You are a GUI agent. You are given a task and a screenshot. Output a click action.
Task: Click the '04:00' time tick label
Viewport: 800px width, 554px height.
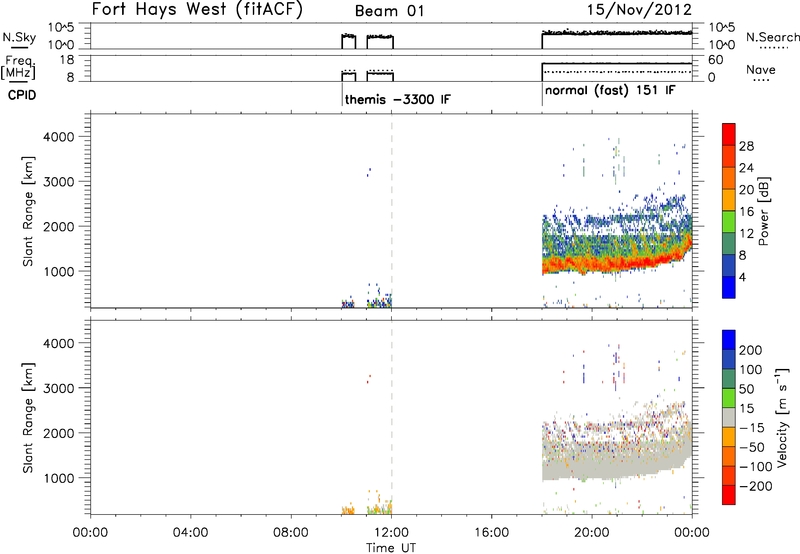pyautogui.click(x=191, y=533)
